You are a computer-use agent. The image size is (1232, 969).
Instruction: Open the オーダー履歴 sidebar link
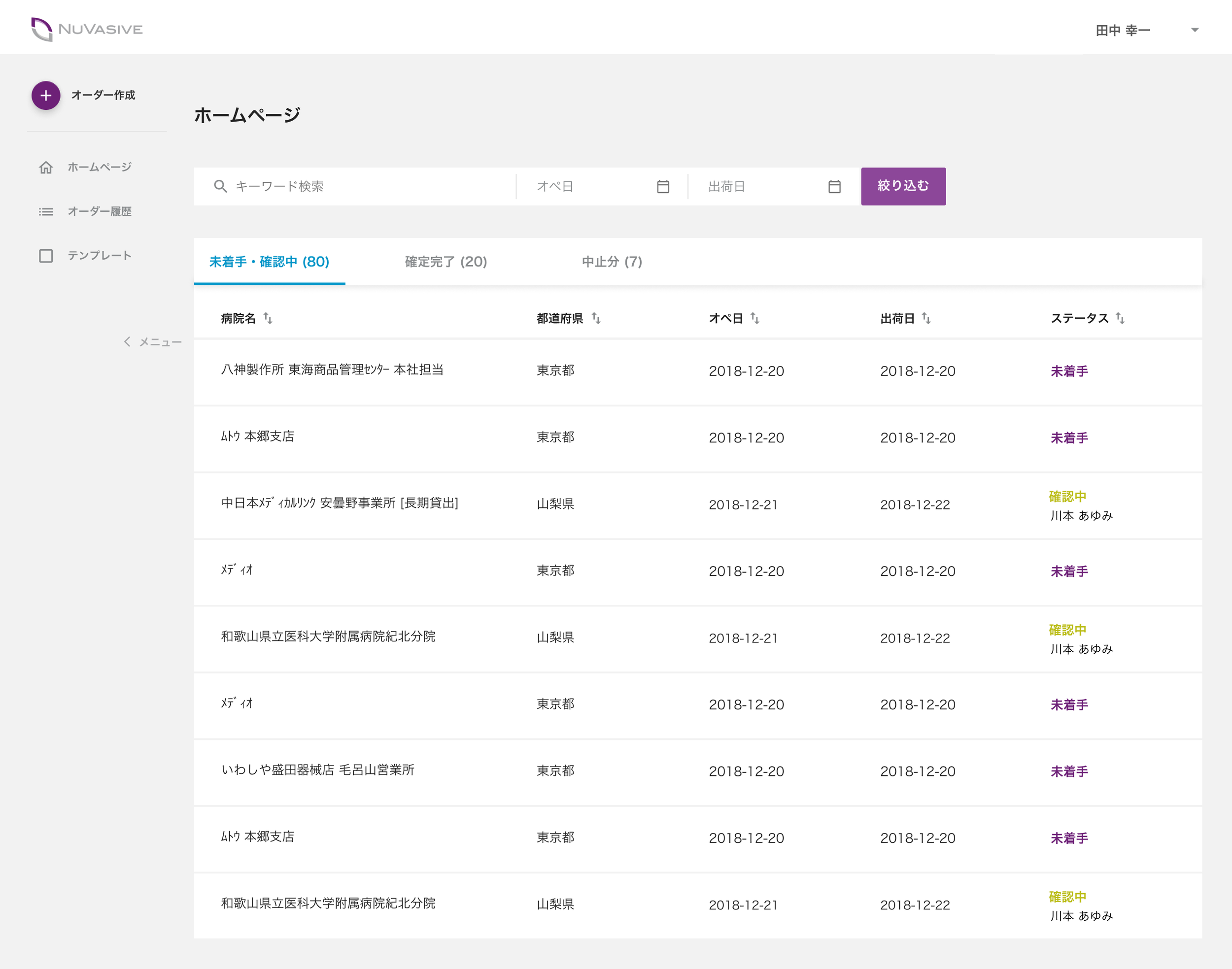click(100, 212)
